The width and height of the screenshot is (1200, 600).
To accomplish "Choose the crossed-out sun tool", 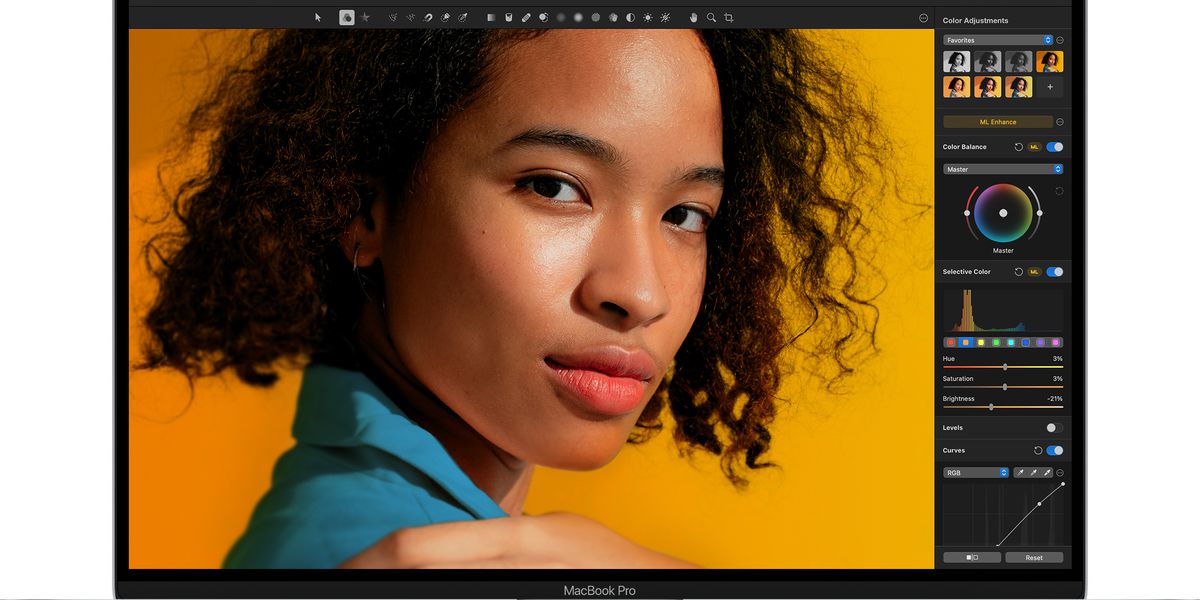I will point(665,17).
